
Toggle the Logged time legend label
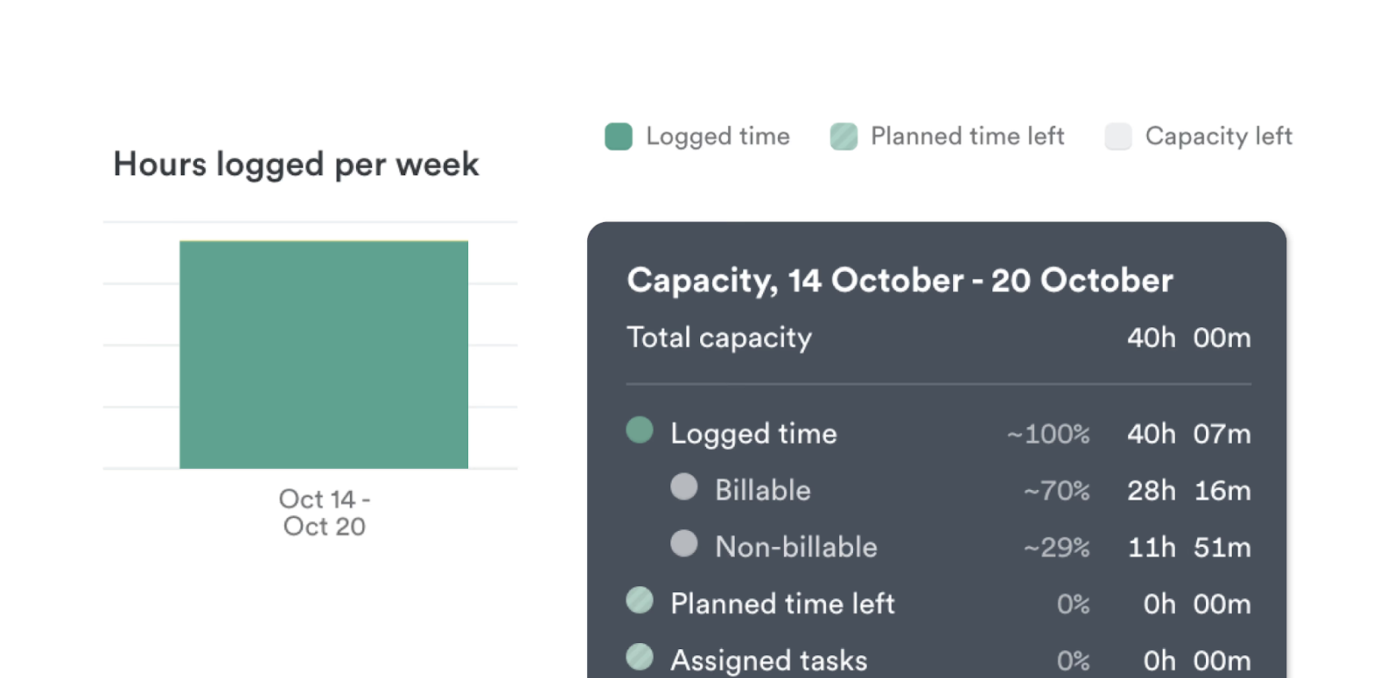click(717, 137)
